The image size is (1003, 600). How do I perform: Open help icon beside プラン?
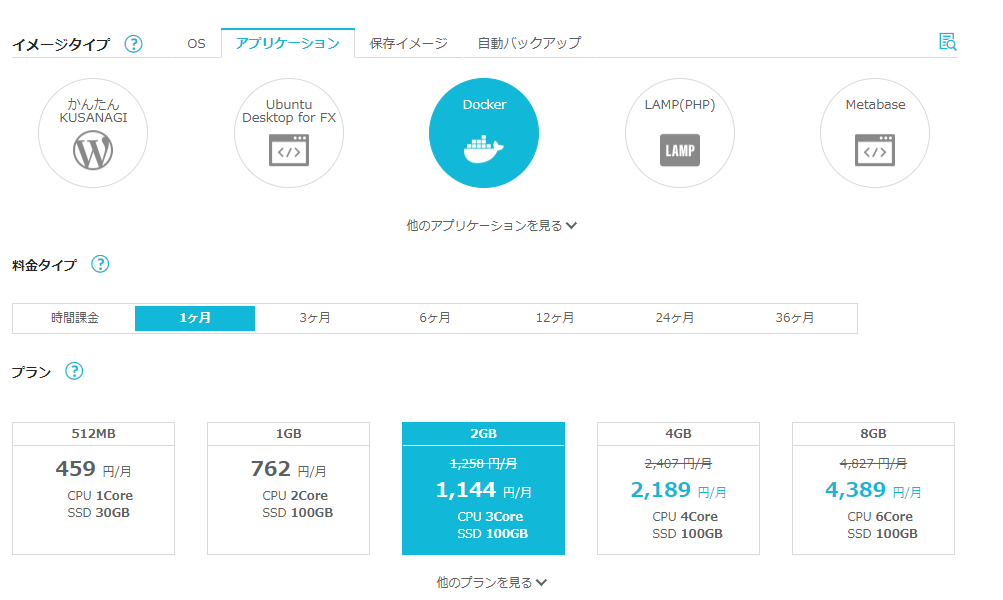[74, 371]
